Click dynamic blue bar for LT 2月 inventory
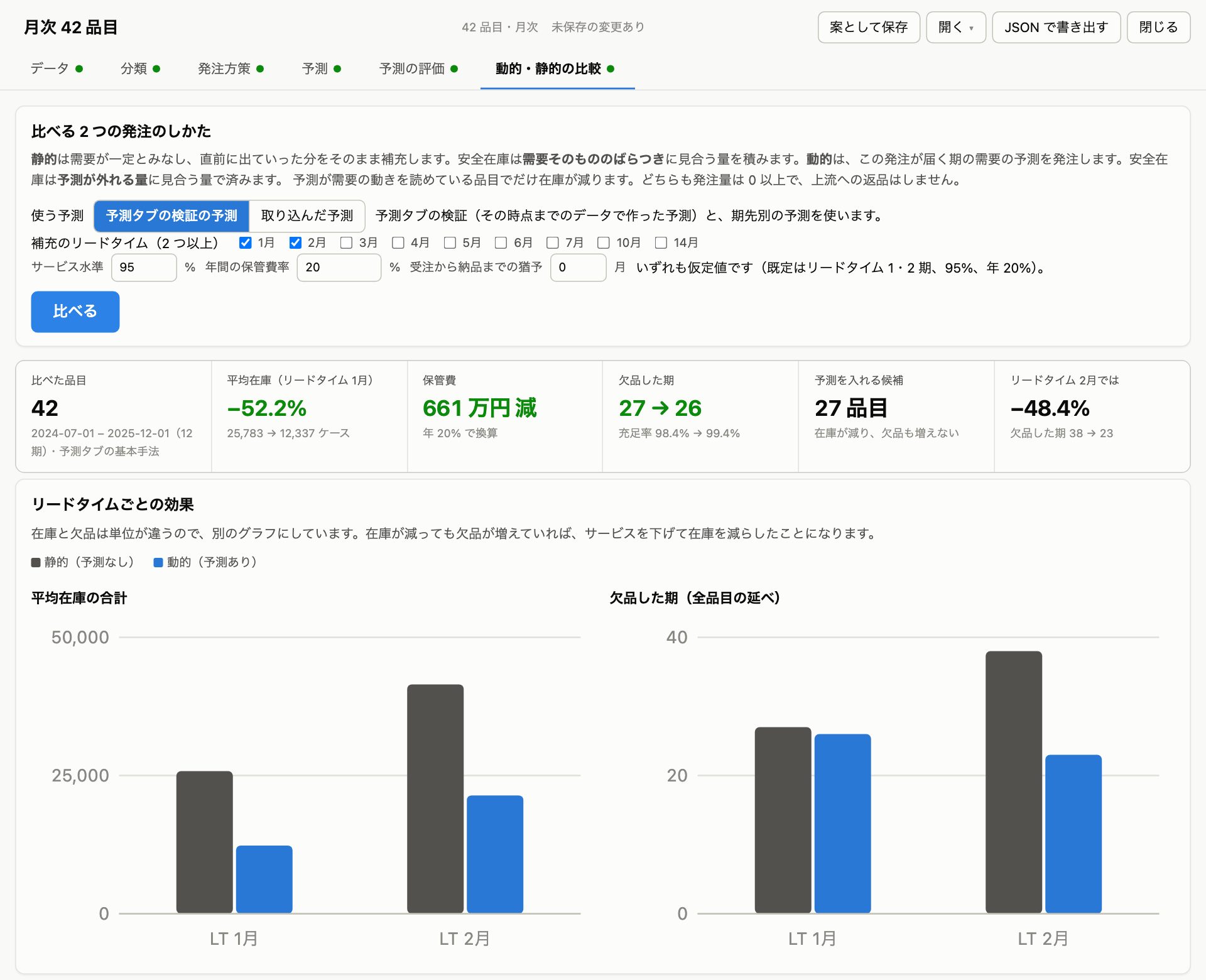Screen dimensions: 1206x980 pos(495,854)
